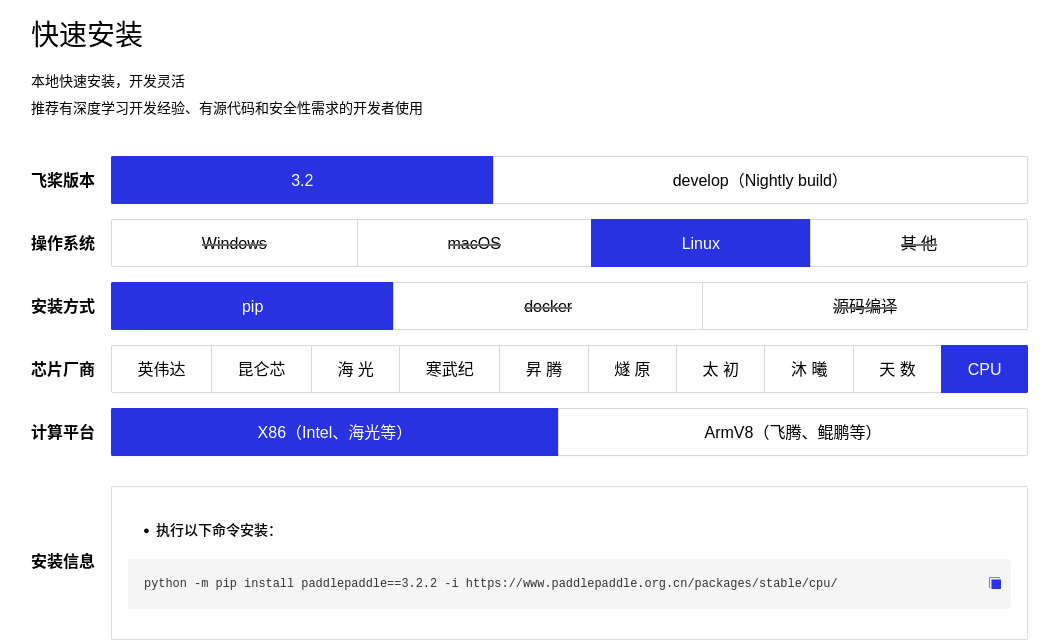Pick 沐曦 chip vendor
Image resolution: width=1052 pixels, height=644 pixels.
[809, 369]
